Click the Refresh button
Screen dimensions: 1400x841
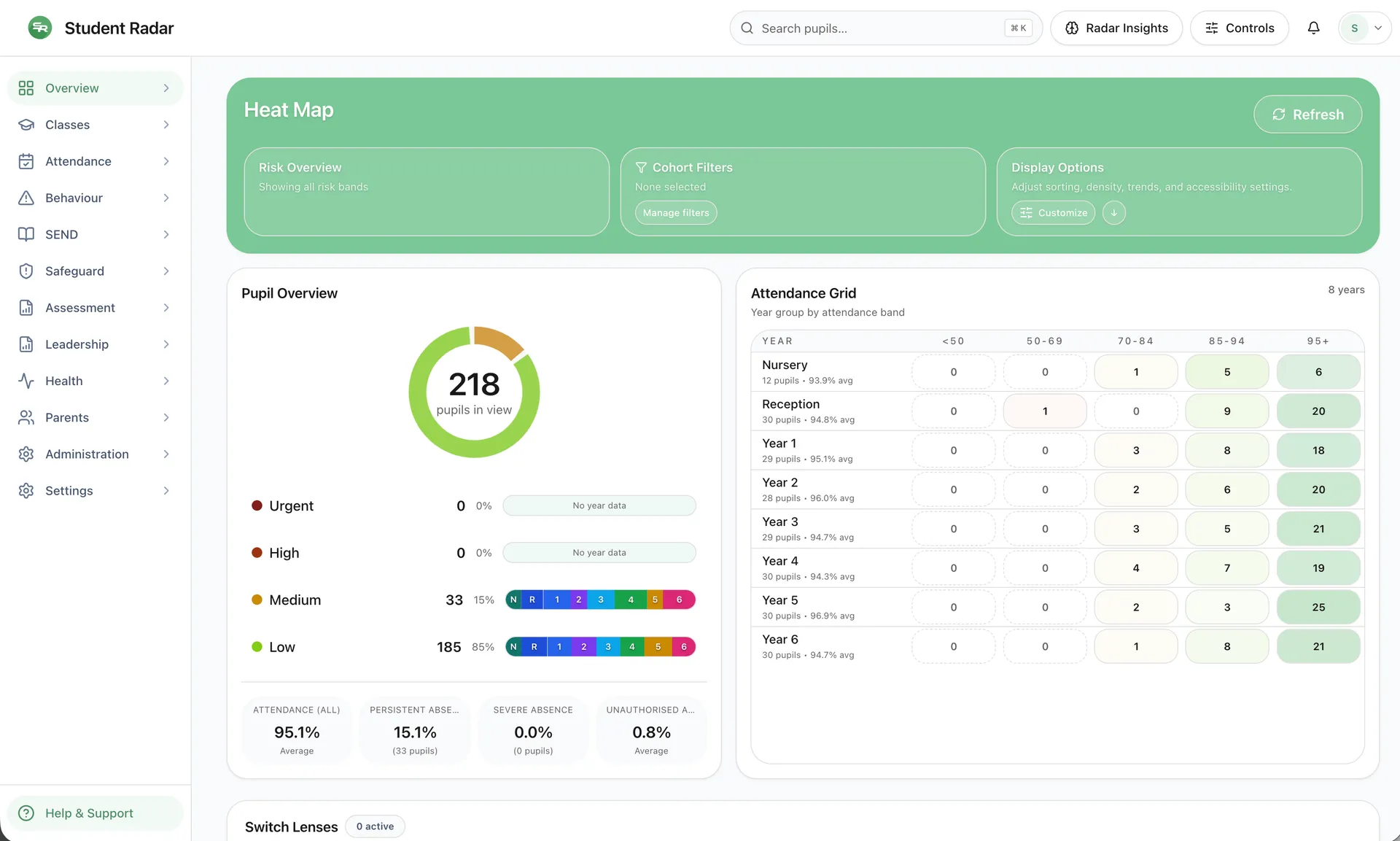(x=1307, y=115)
